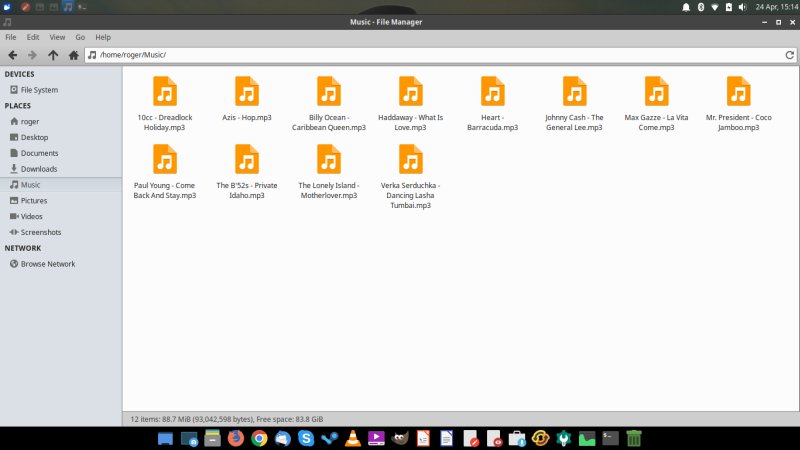800x450 pixels.
Task: Select Music in the sidebar
Action: pos(61,185)
